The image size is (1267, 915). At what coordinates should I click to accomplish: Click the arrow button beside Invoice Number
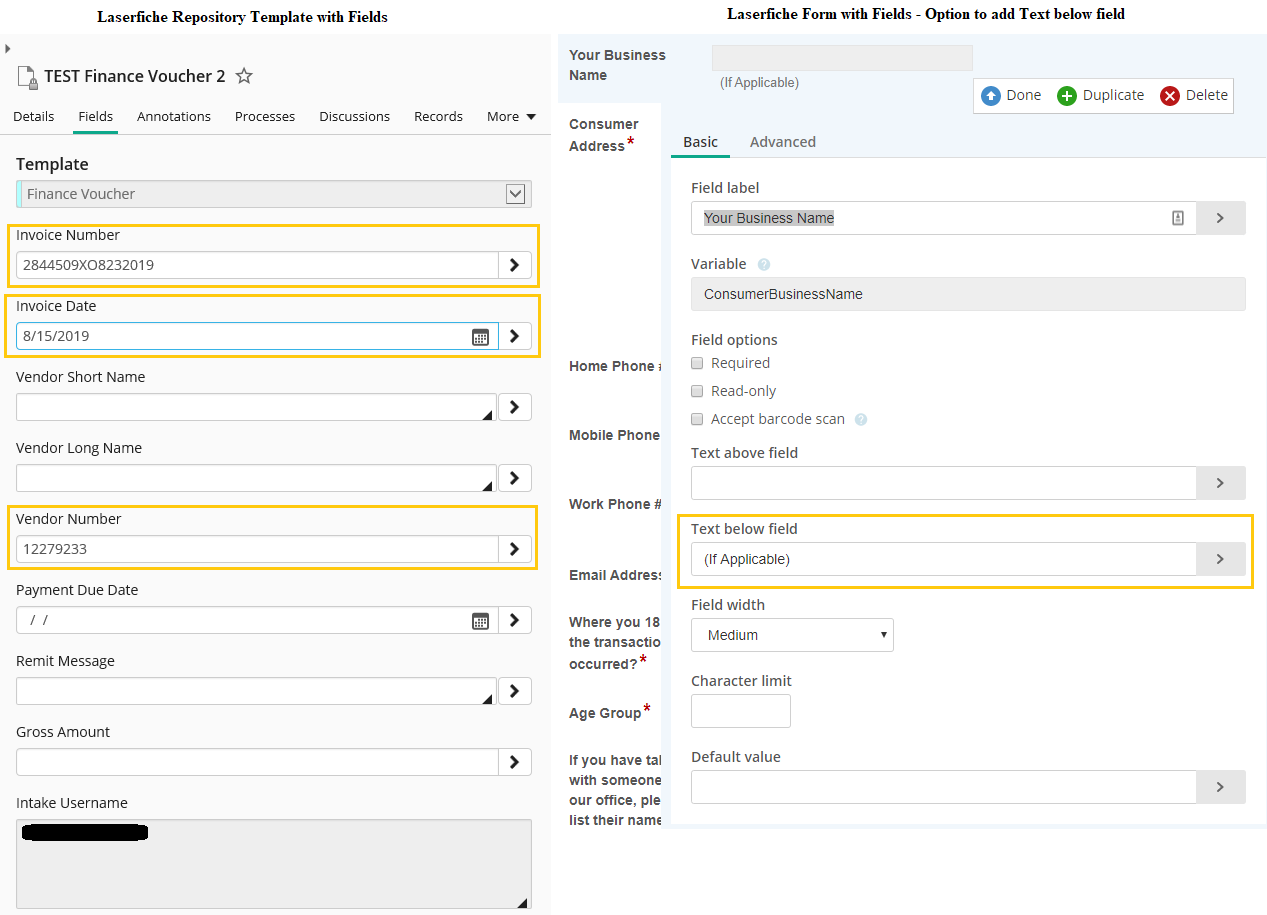(x=515, y=265)
